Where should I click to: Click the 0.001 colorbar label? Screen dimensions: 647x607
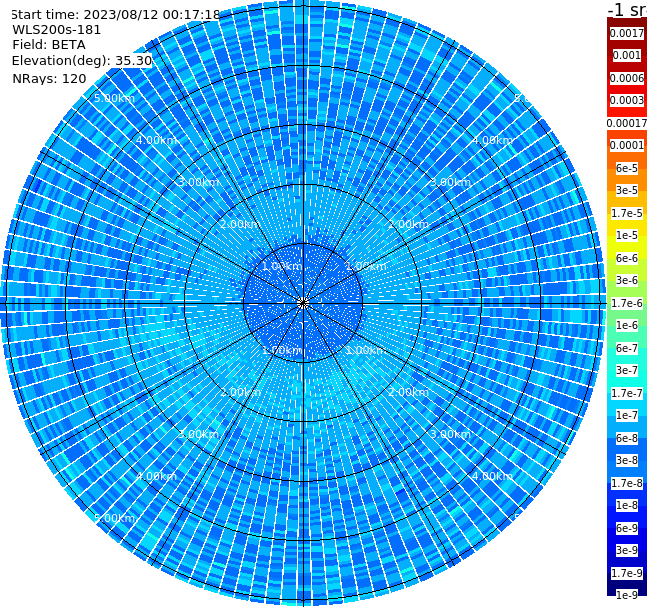pyautogui.click(x=627, y=55)
